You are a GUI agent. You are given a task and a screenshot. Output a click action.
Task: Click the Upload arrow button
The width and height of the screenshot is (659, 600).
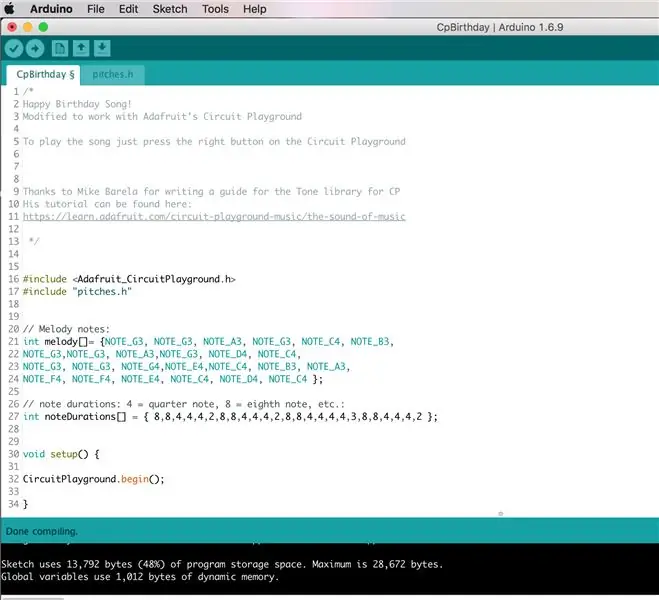point(35,49)
